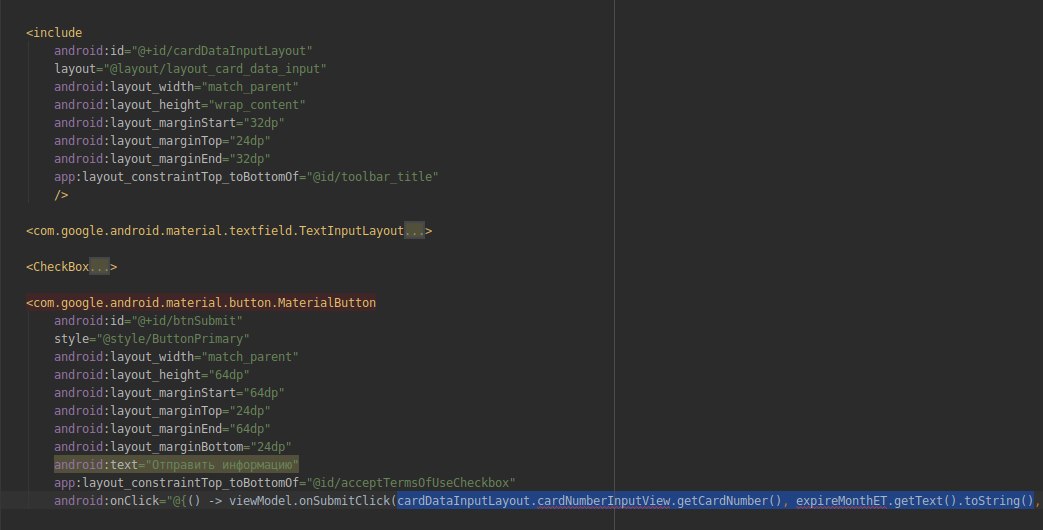Click the MaterialButton layout_width "match_parent" line
The image size is (1043, 530).
[176, 356]
